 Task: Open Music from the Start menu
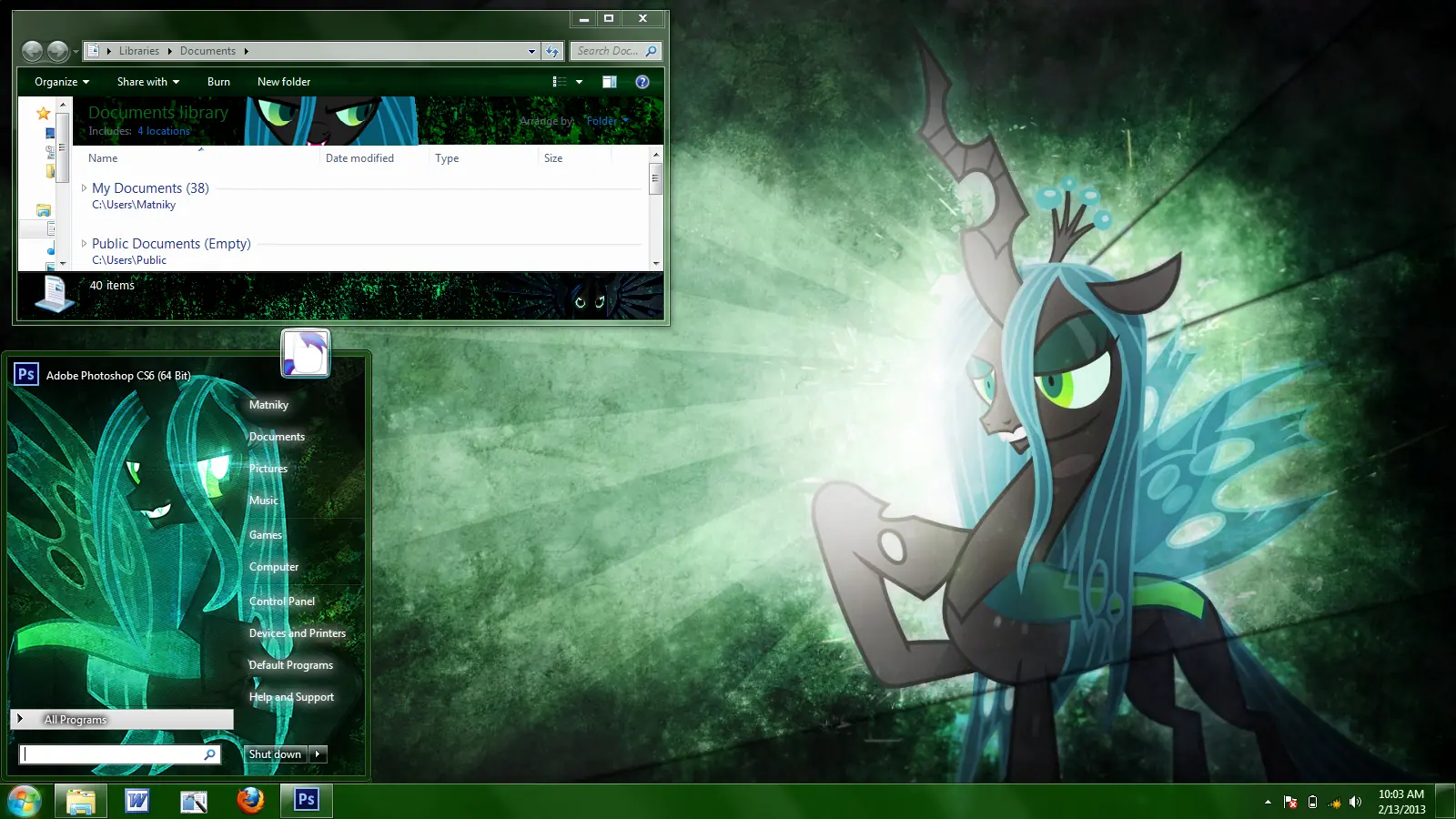[x=264, y=500]
